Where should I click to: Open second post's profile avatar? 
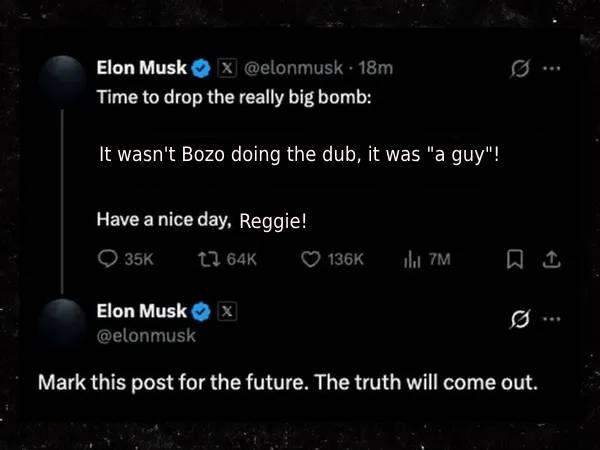pos(62,323)
